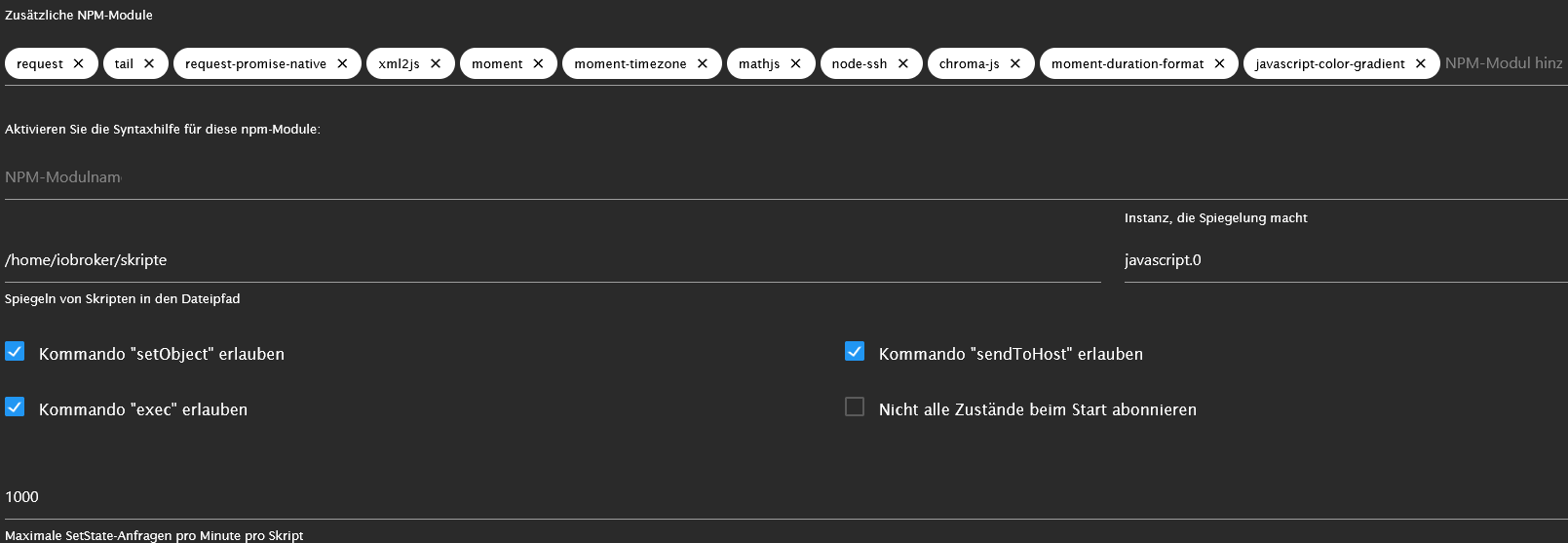The height and width of the screenshot is (543, 1568).
Task: Delete the "tail" npm module chip
Action: tap(149, 63)
